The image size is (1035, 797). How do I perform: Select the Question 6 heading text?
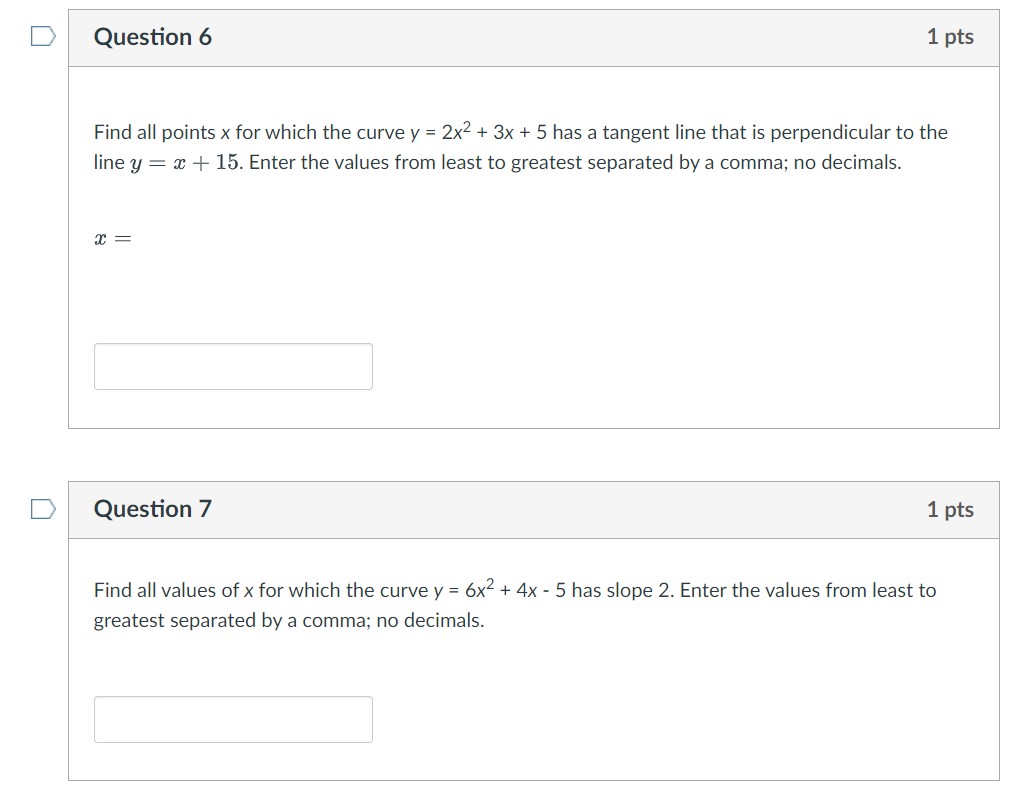[152, 36]
